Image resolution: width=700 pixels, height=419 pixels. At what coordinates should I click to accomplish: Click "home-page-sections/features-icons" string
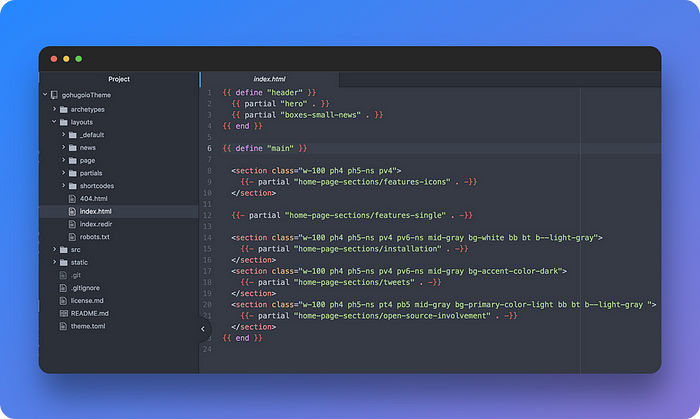click(372, 182)
